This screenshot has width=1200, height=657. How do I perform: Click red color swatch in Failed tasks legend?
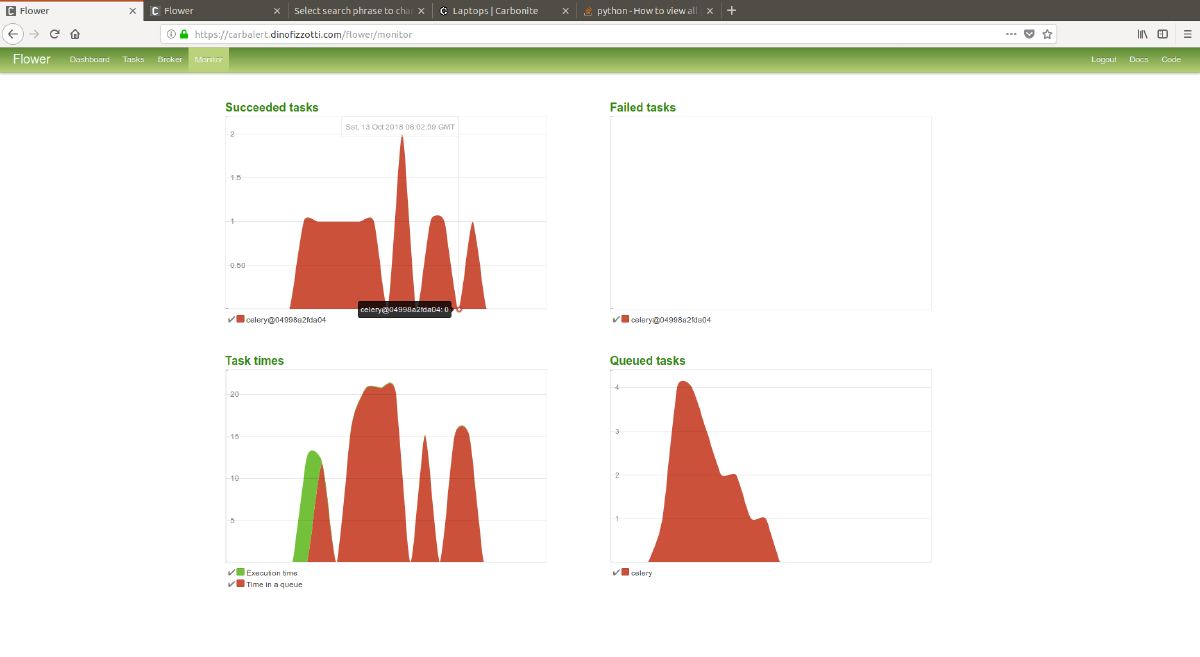(625, 319)
